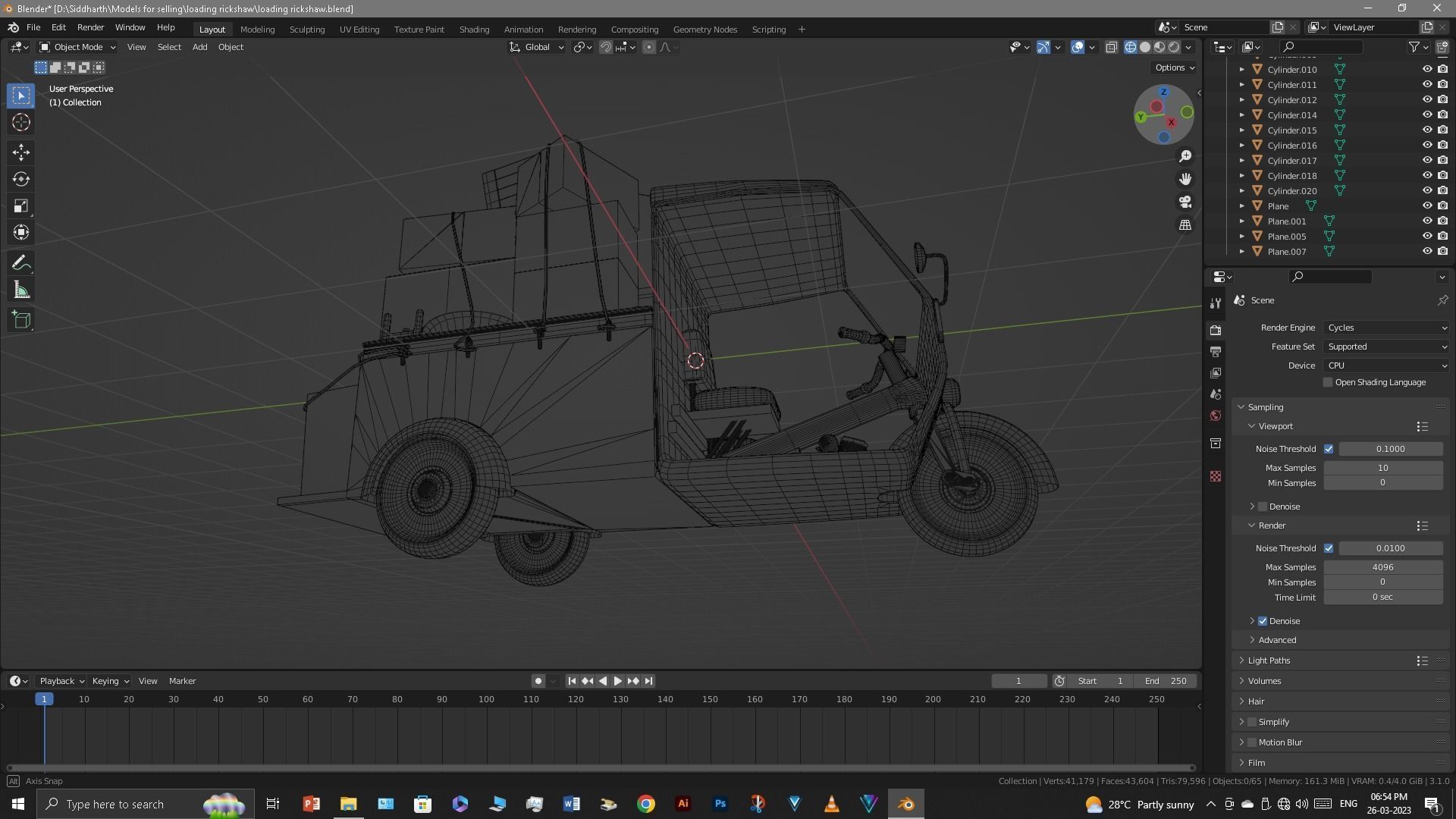
Task: Hide Cylinder.014 in viewport
Action: coord(1426,115)
